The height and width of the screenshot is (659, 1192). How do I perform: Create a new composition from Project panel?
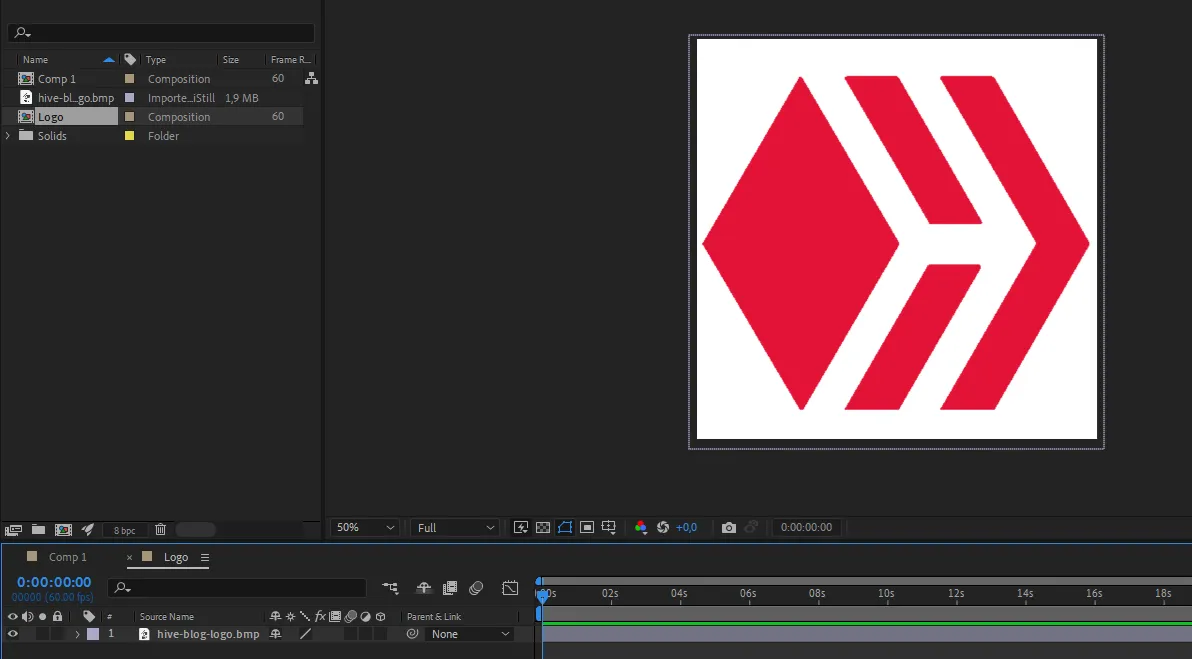pos(63,530)
